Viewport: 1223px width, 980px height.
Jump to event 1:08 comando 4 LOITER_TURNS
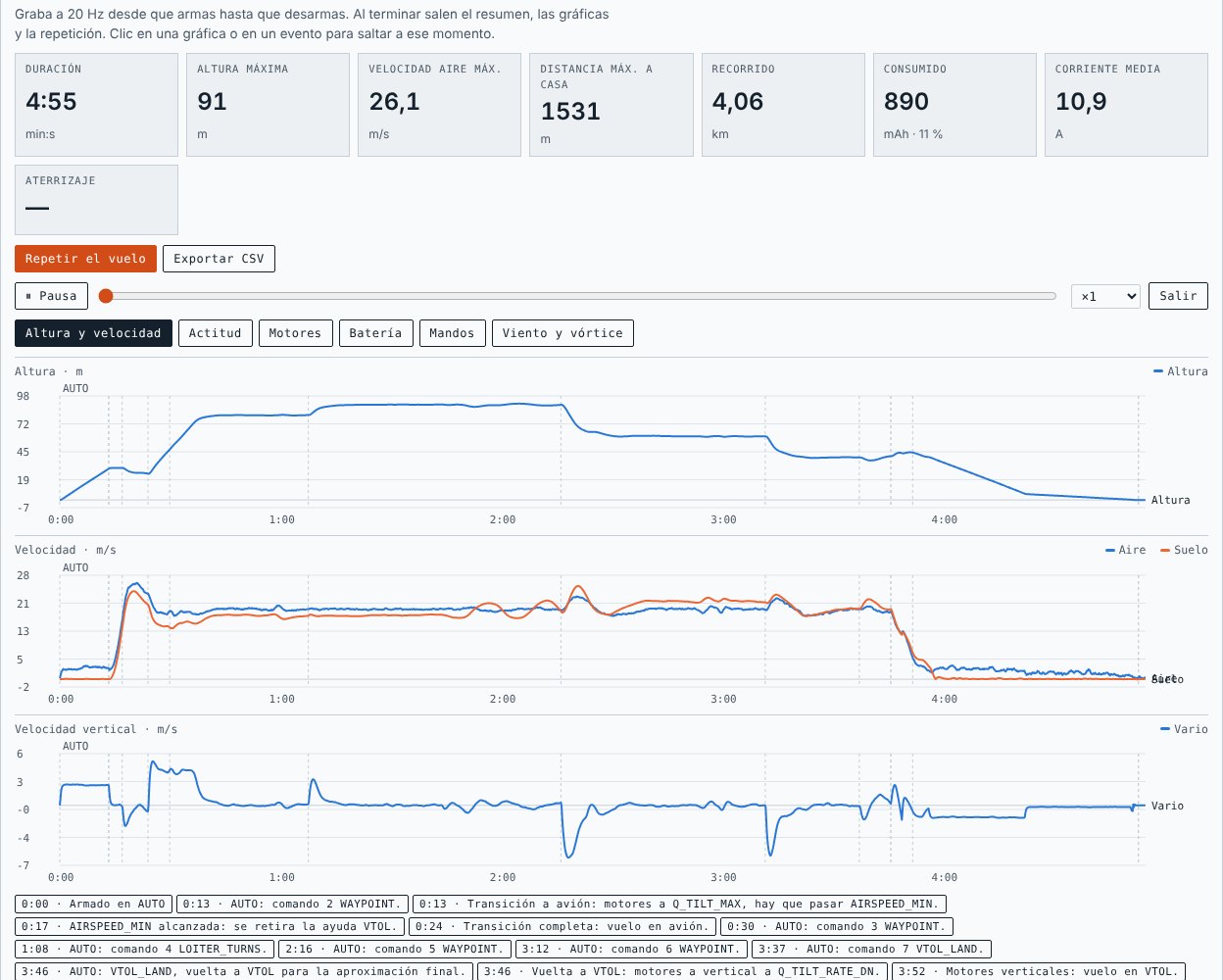(144, 949)
